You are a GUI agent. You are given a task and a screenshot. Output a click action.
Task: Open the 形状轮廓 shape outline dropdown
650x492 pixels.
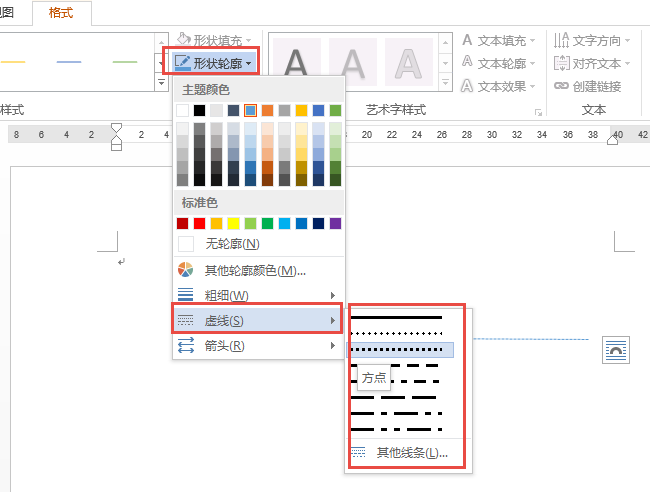click(x=213, y=63)
